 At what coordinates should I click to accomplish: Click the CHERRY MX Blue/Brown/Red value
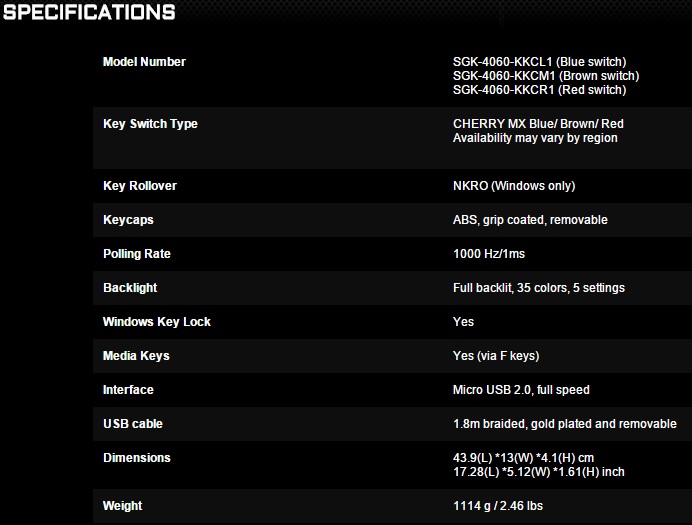coord(538,124)
